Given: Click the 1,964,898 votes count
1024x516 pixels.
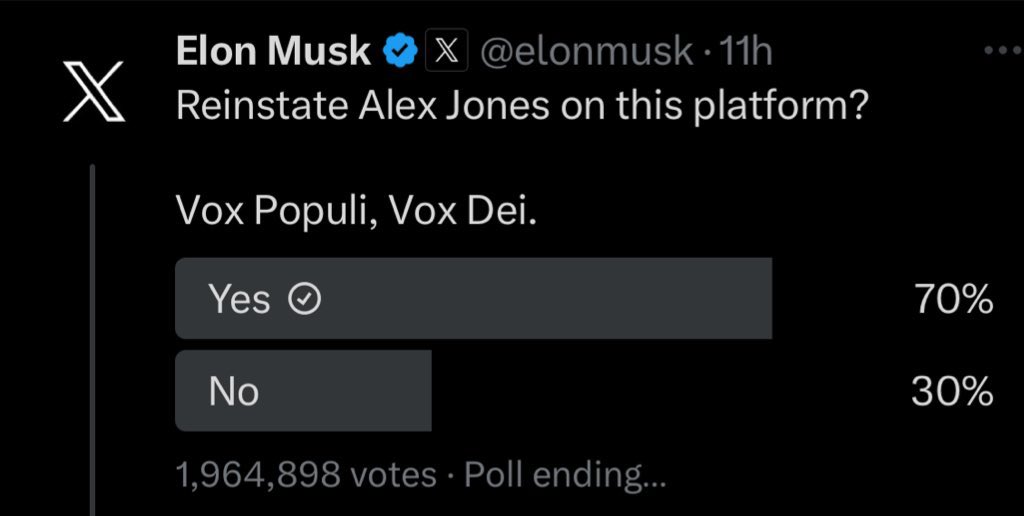Looking at the screenshot, I should 306,475.
